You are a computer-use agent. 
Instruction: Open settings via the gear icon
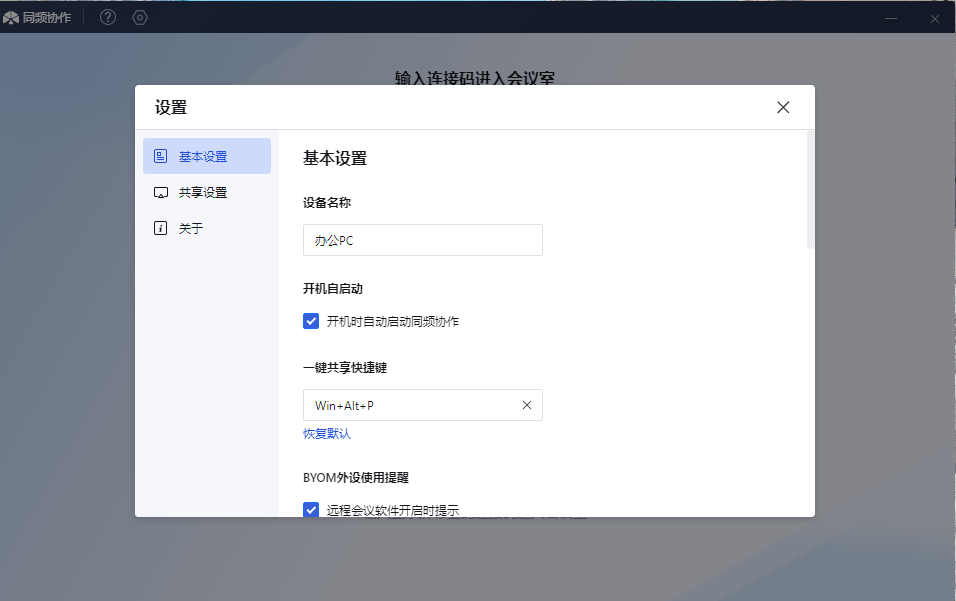pyautogui.click(x=140, y=17)
